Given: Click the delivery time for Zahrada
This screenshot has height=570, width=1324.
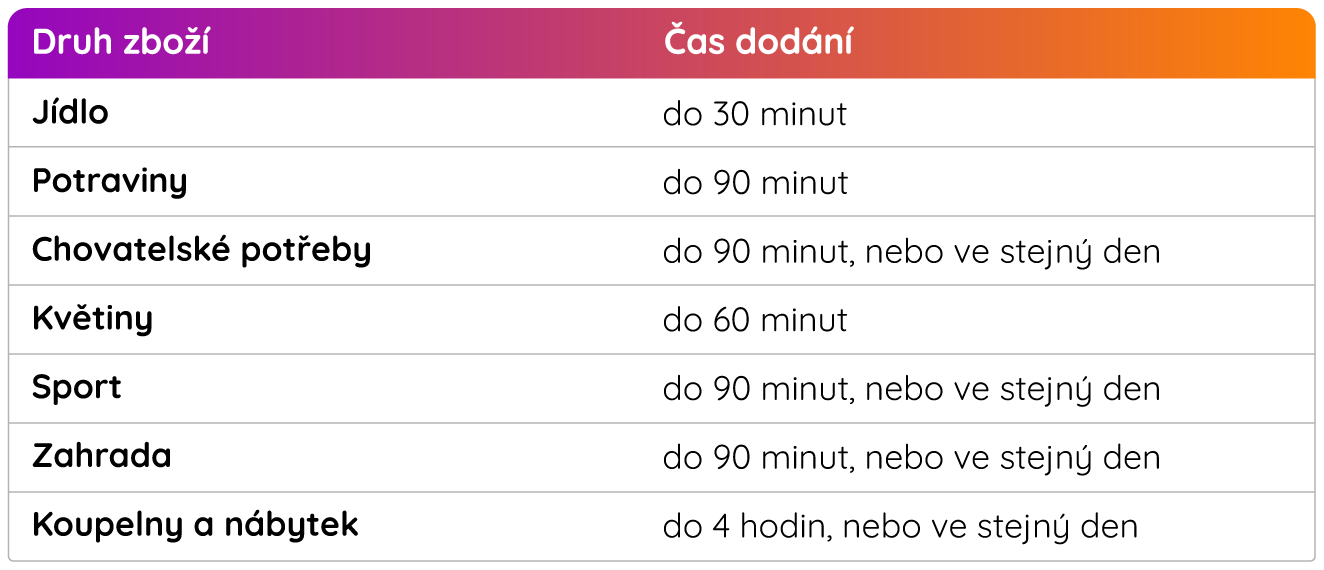Looking at the screenshot, I should tap(912, 458).
